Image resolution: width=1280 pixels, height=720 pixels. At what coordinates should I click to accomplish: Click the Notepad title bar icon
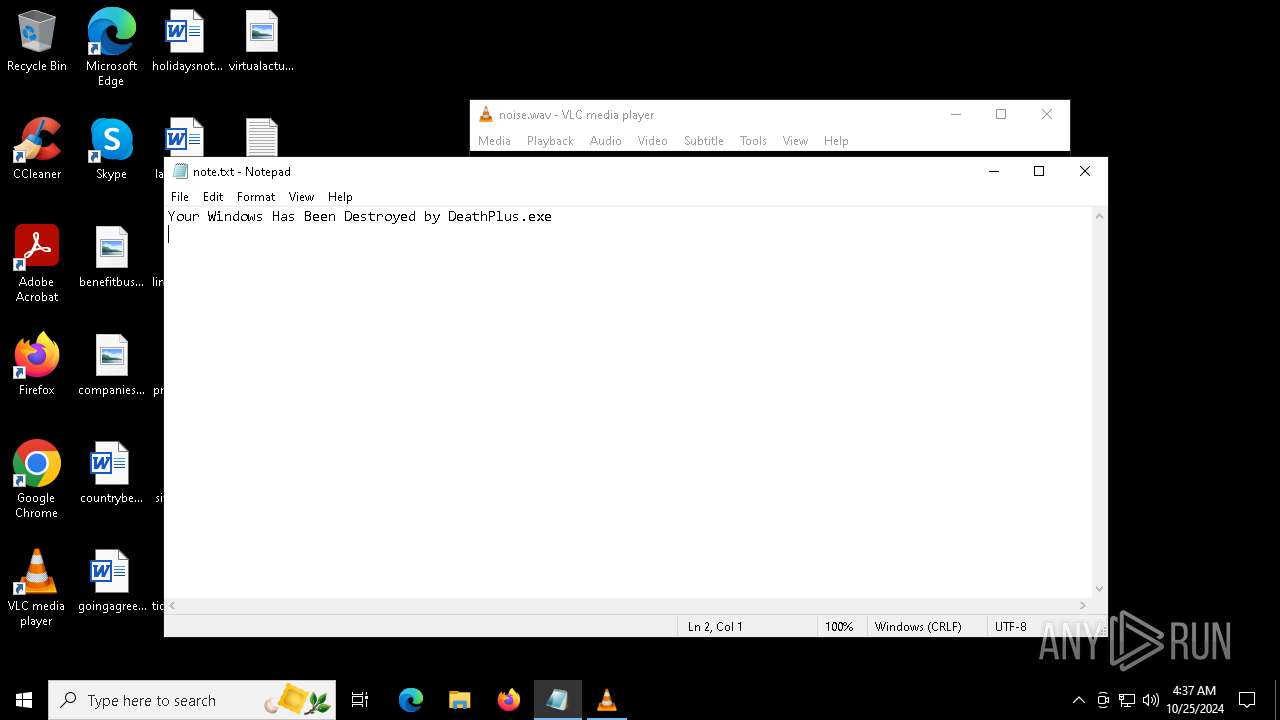pyautogui.click(x=180, y=171)
